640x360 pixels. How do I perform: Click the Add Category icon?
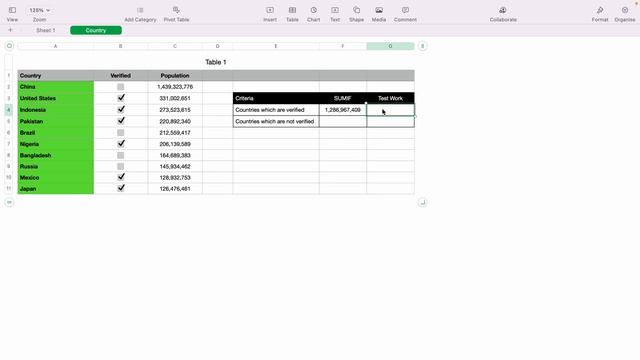pos(140,10)
